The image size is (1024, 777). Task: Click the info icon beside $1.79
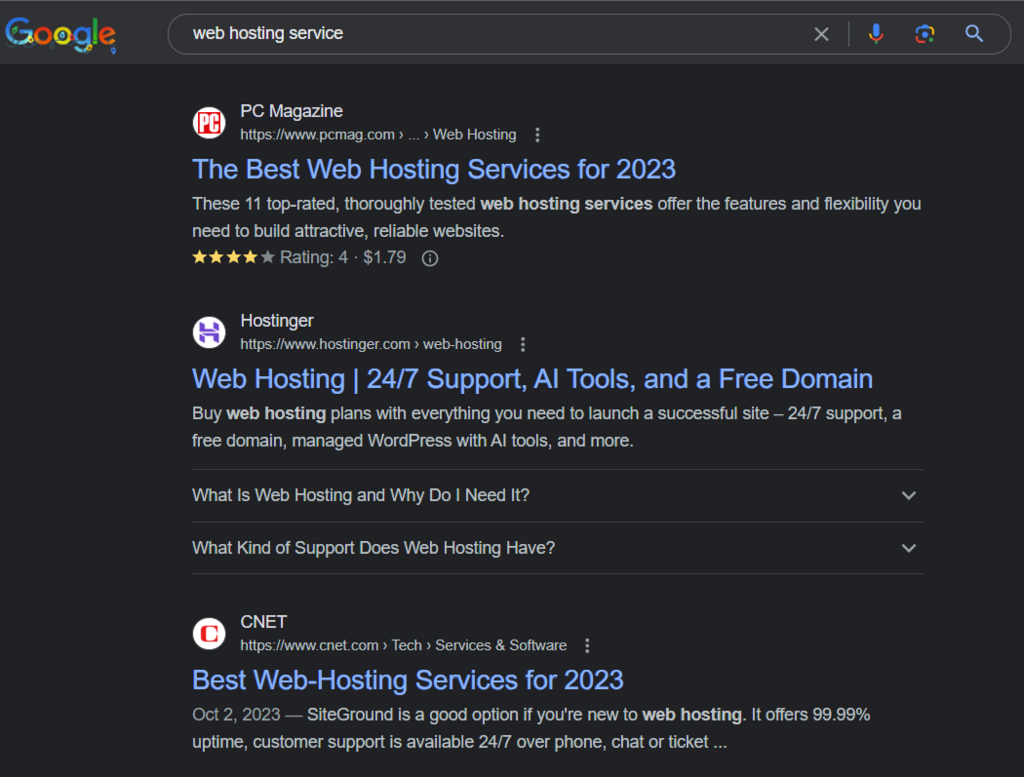pyautogui.click(x=430, y=259)
